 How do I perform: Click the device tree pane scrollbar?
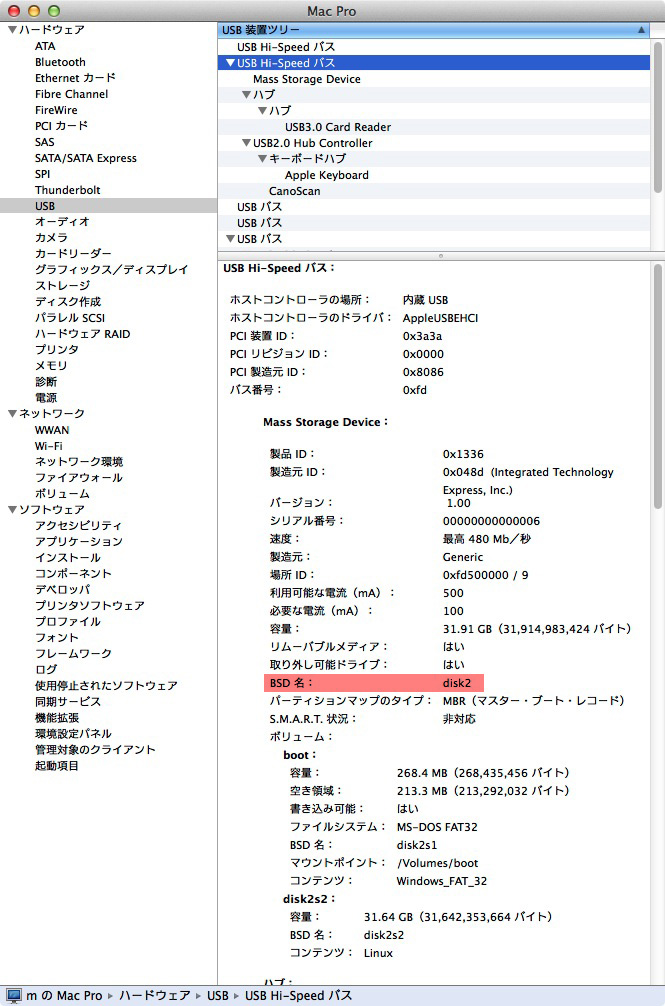point(657,120)
